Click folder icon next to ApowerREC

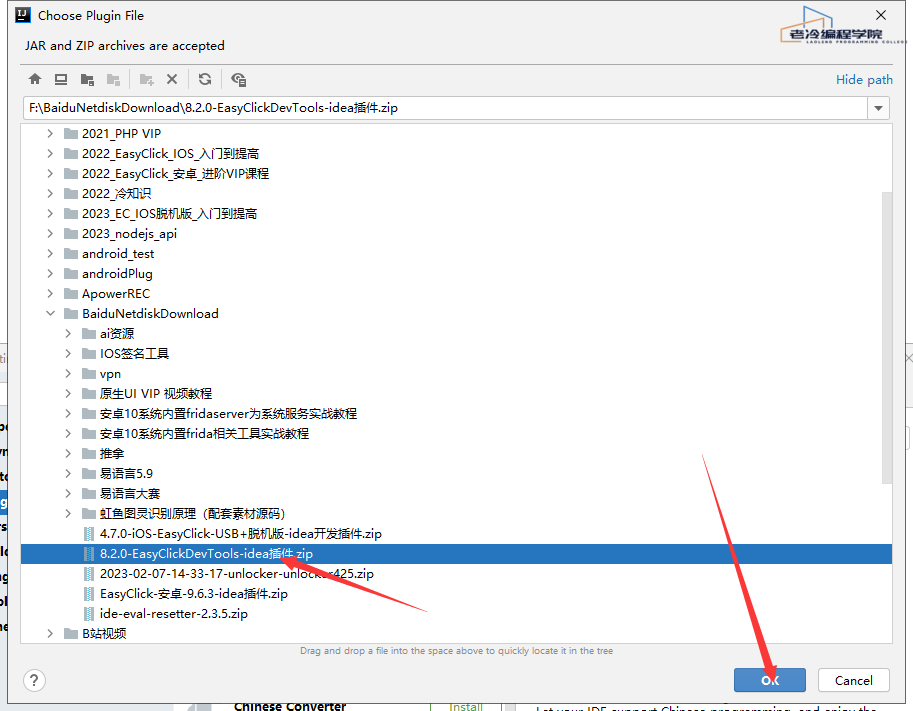tap(71, 293)
